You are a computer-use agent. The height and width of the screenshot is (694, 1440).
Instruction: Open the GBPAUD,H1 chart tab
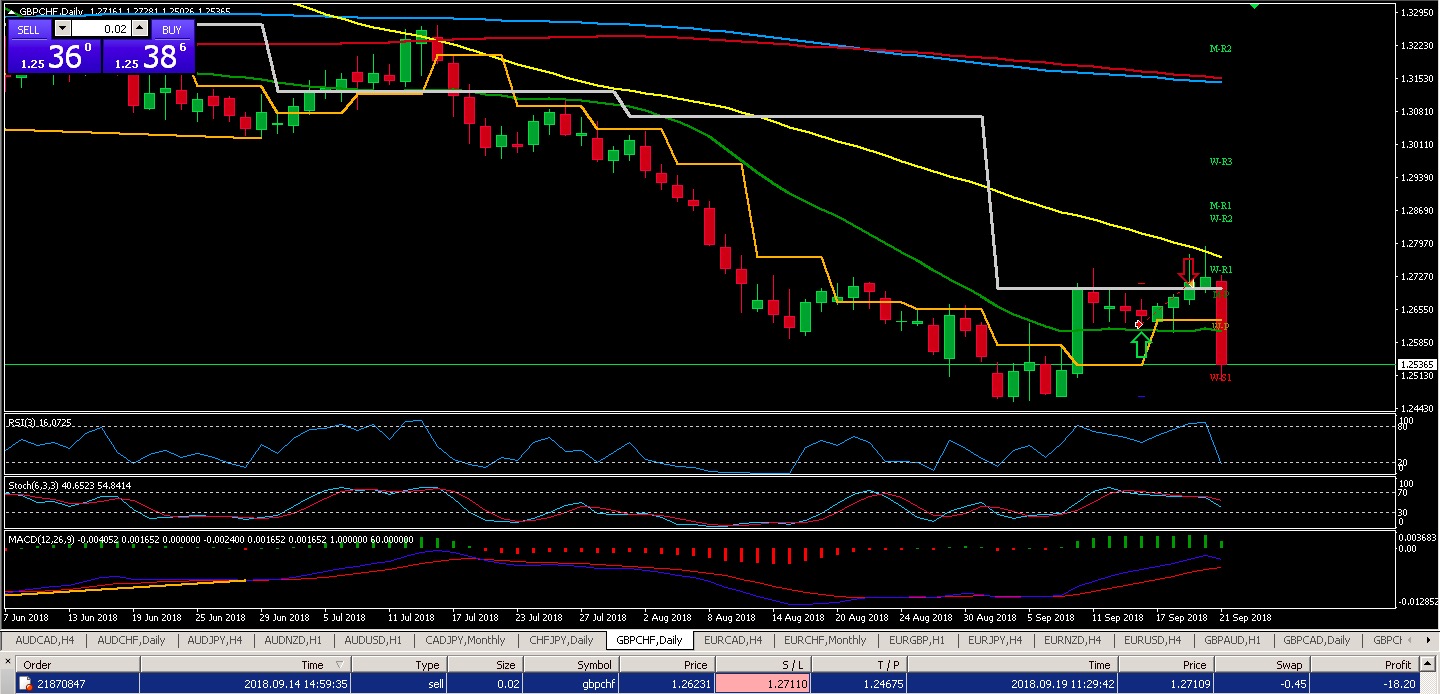pyautogui.click(x=1232, y=640)
